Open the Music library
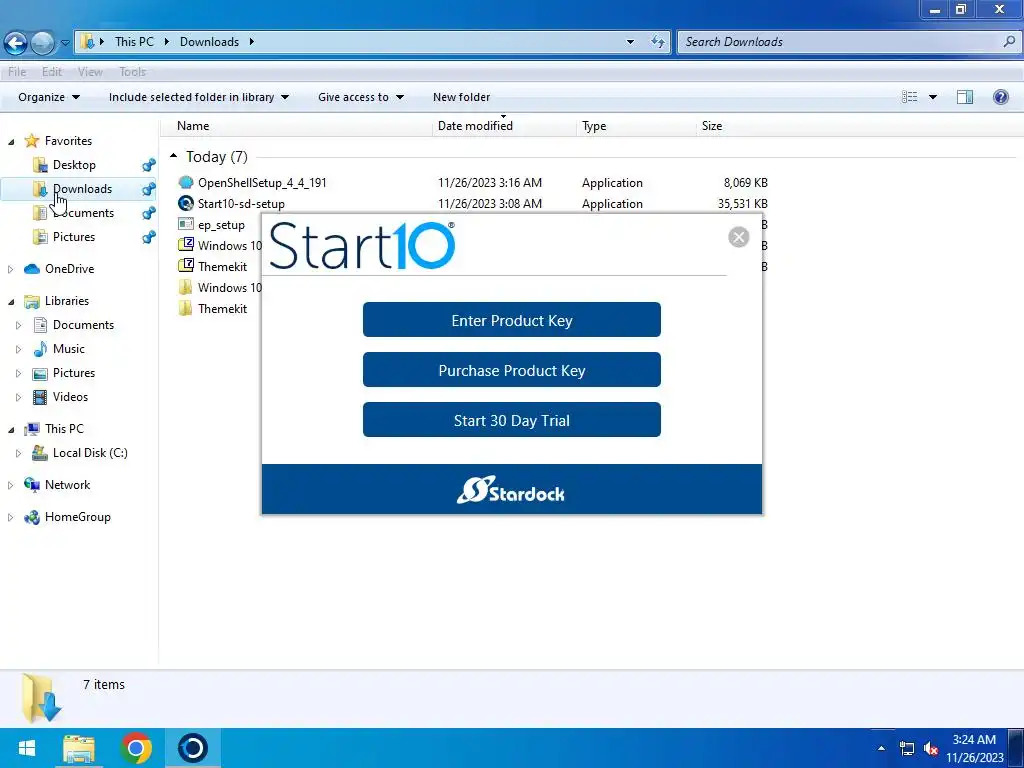This screenshot has height=768, width=1024. 69,349
